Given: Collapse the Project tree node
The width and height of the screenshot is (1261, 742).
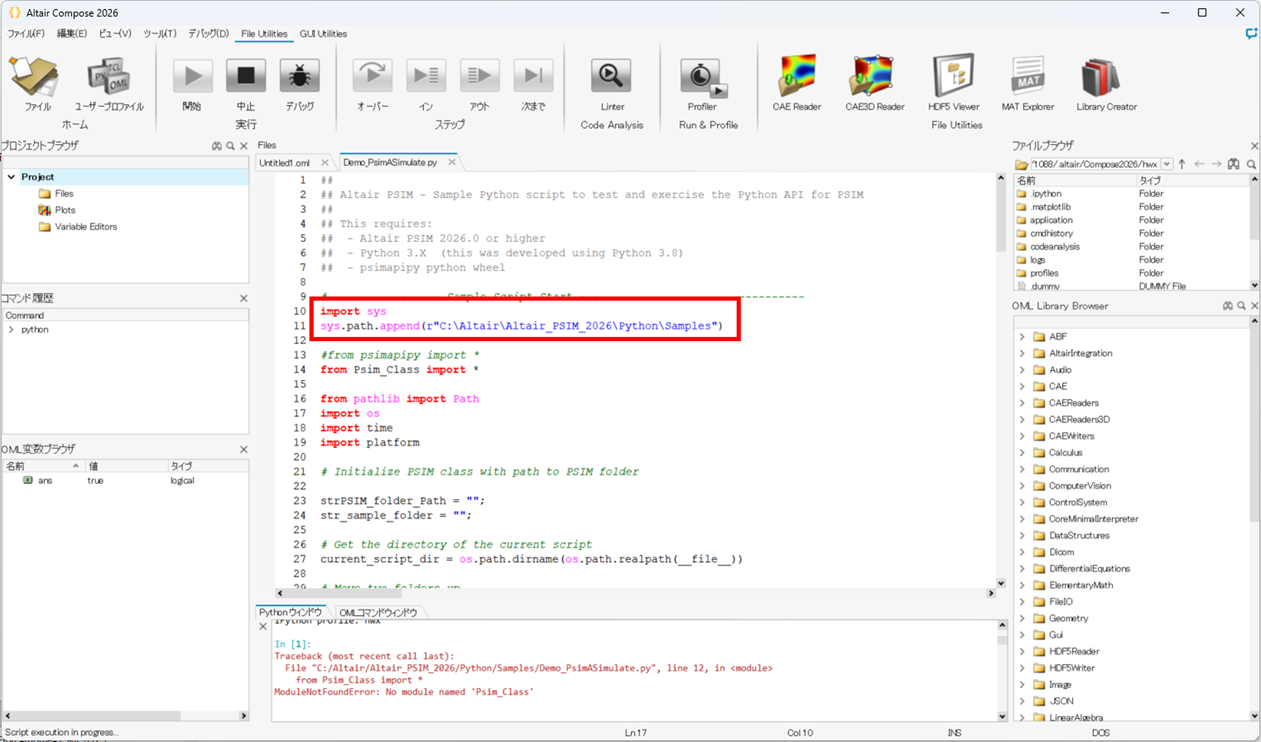Looking at the screenshot, I should 12,177.
